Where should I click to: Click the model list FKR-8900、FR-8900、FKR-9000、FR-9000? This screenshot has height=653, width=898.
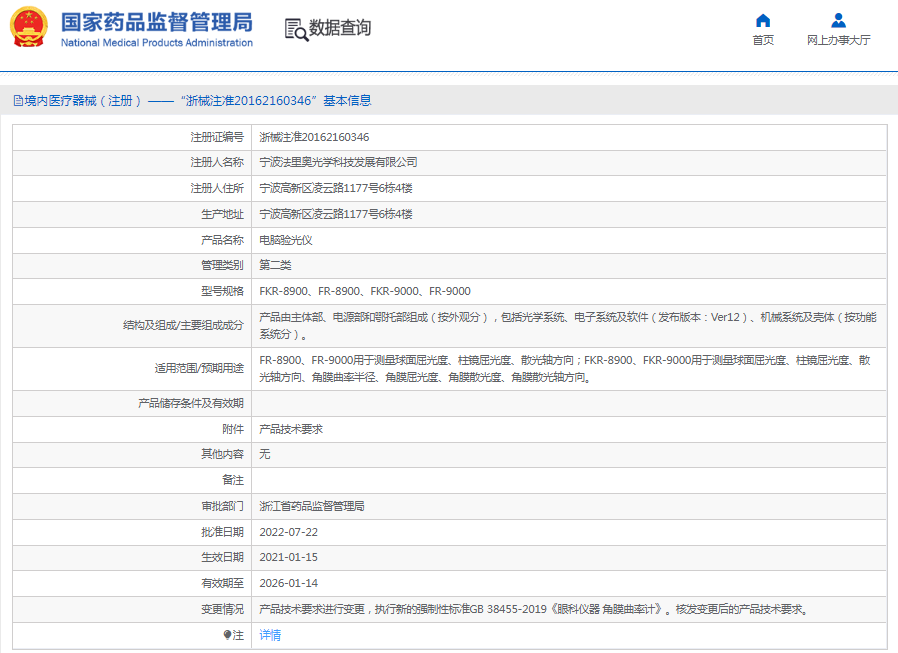coord(364,292)
